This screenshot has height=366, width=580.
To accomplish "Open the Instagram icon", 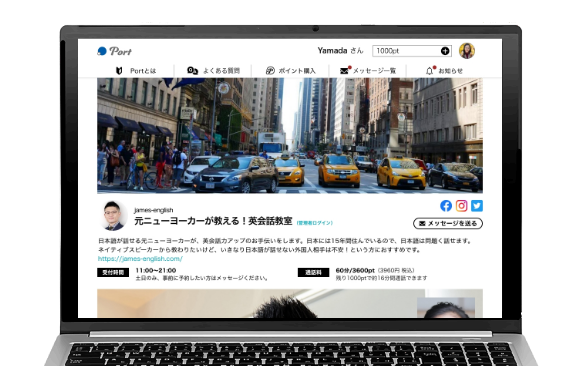I will 461,206.
